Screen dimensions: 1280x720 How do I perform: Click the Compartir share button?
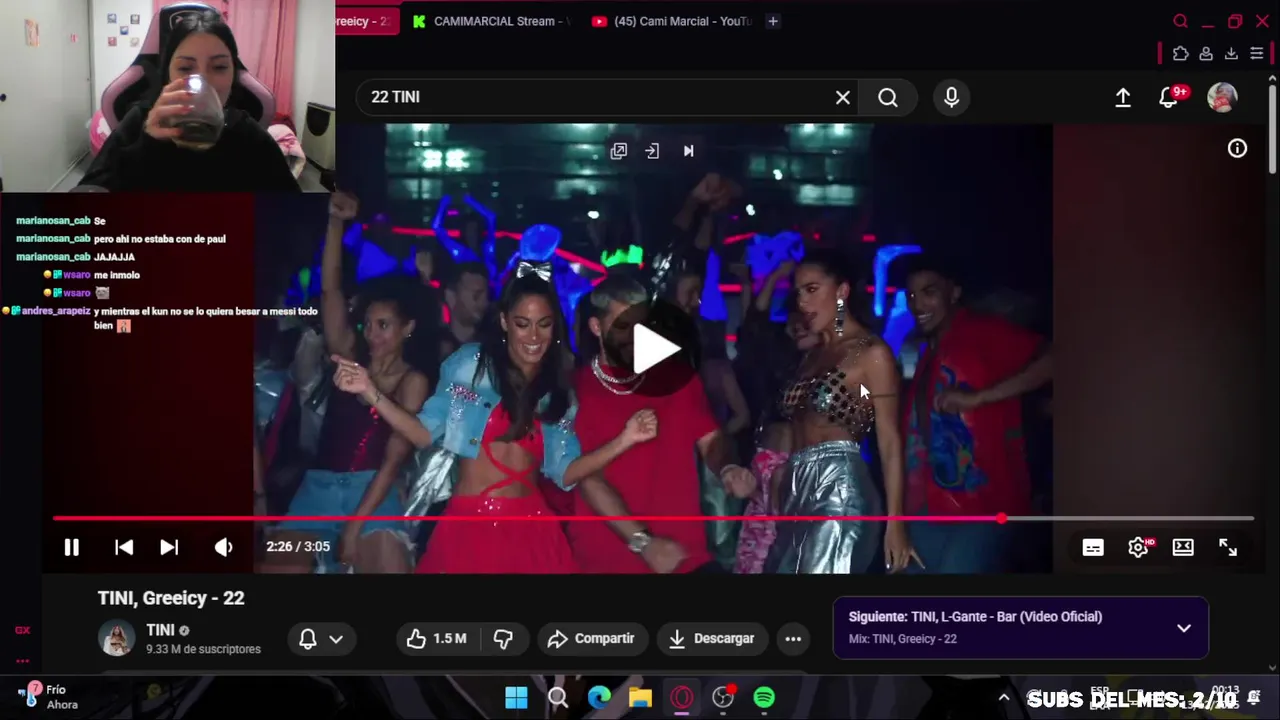592,638
